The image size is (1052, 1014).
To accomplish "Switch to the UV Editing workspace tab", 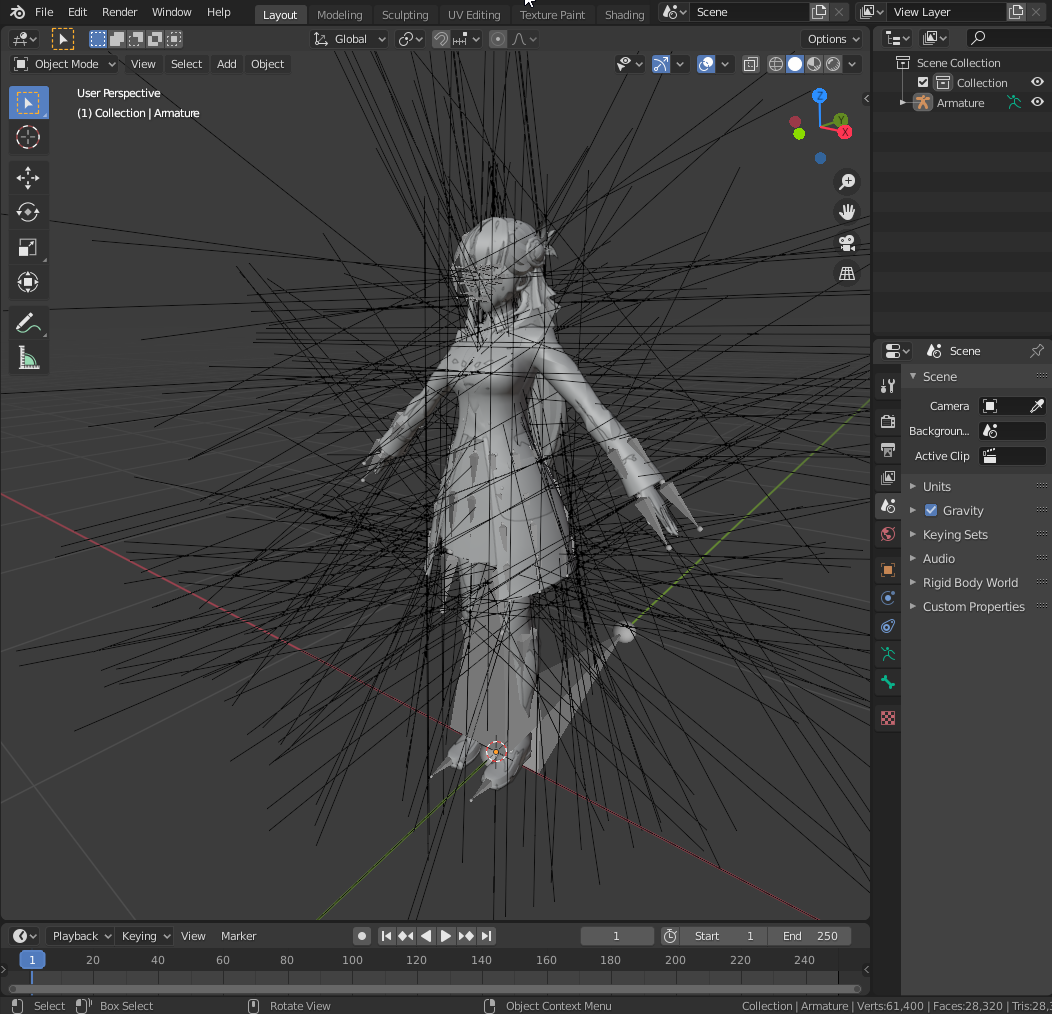I will click(x=474, y=14).
